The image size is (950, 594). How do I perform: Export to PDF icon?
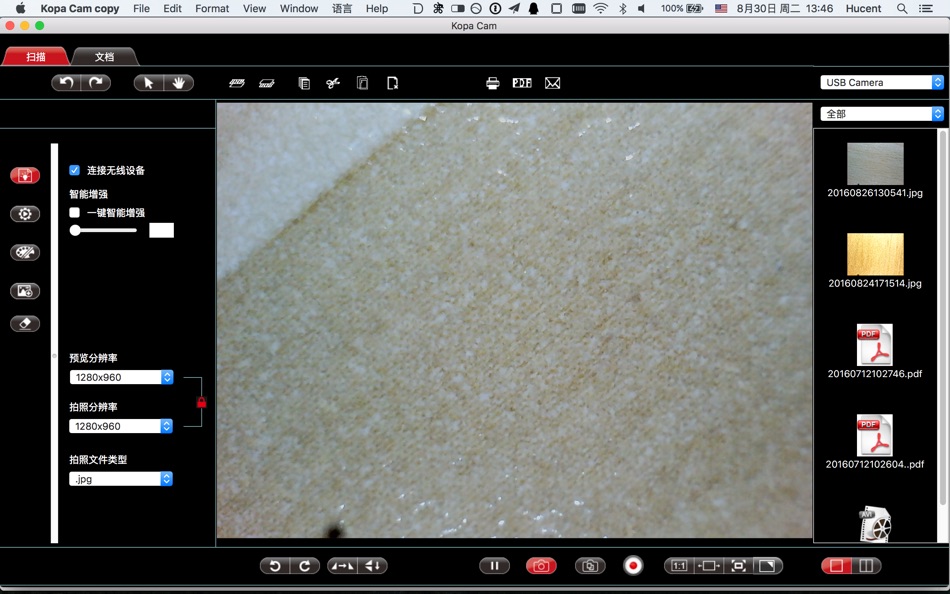(x=522, y=83)
